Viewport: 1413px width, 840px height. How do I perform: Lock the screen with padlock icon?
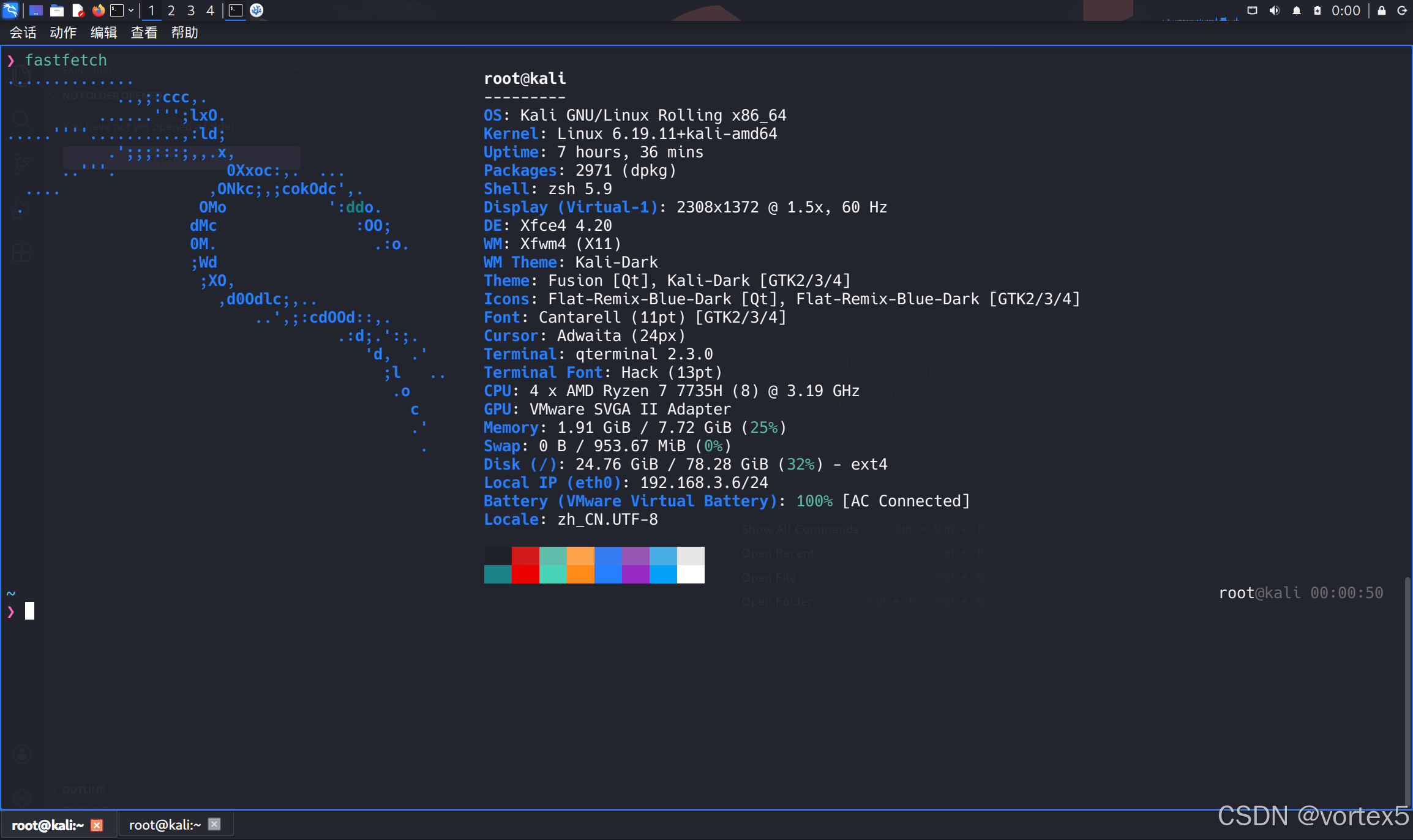click(x=1382, y=10)
